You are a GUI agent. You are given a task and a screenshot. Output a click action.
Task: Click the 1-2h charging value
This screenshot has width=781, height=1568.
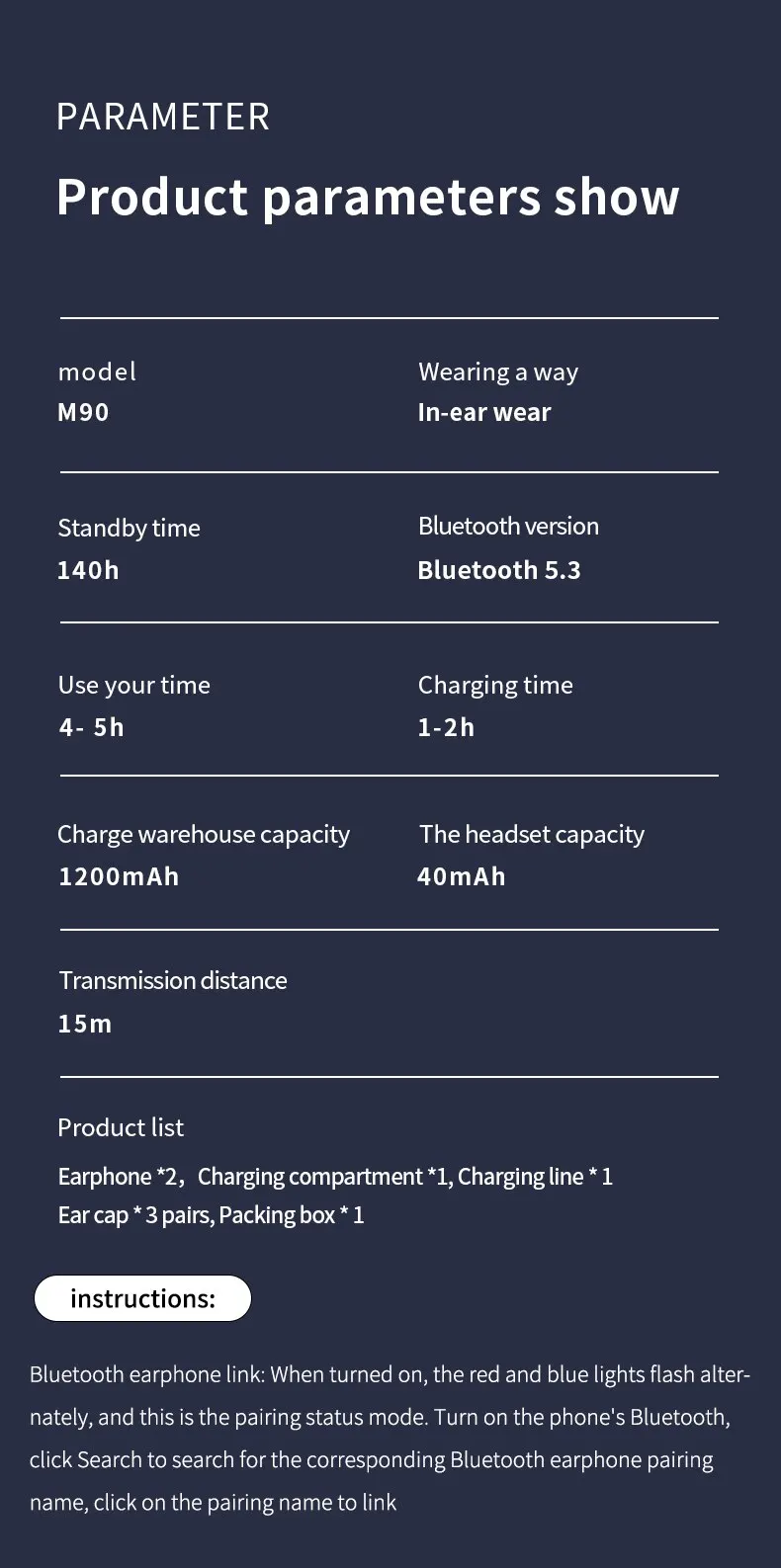click(x=446, y=728)
